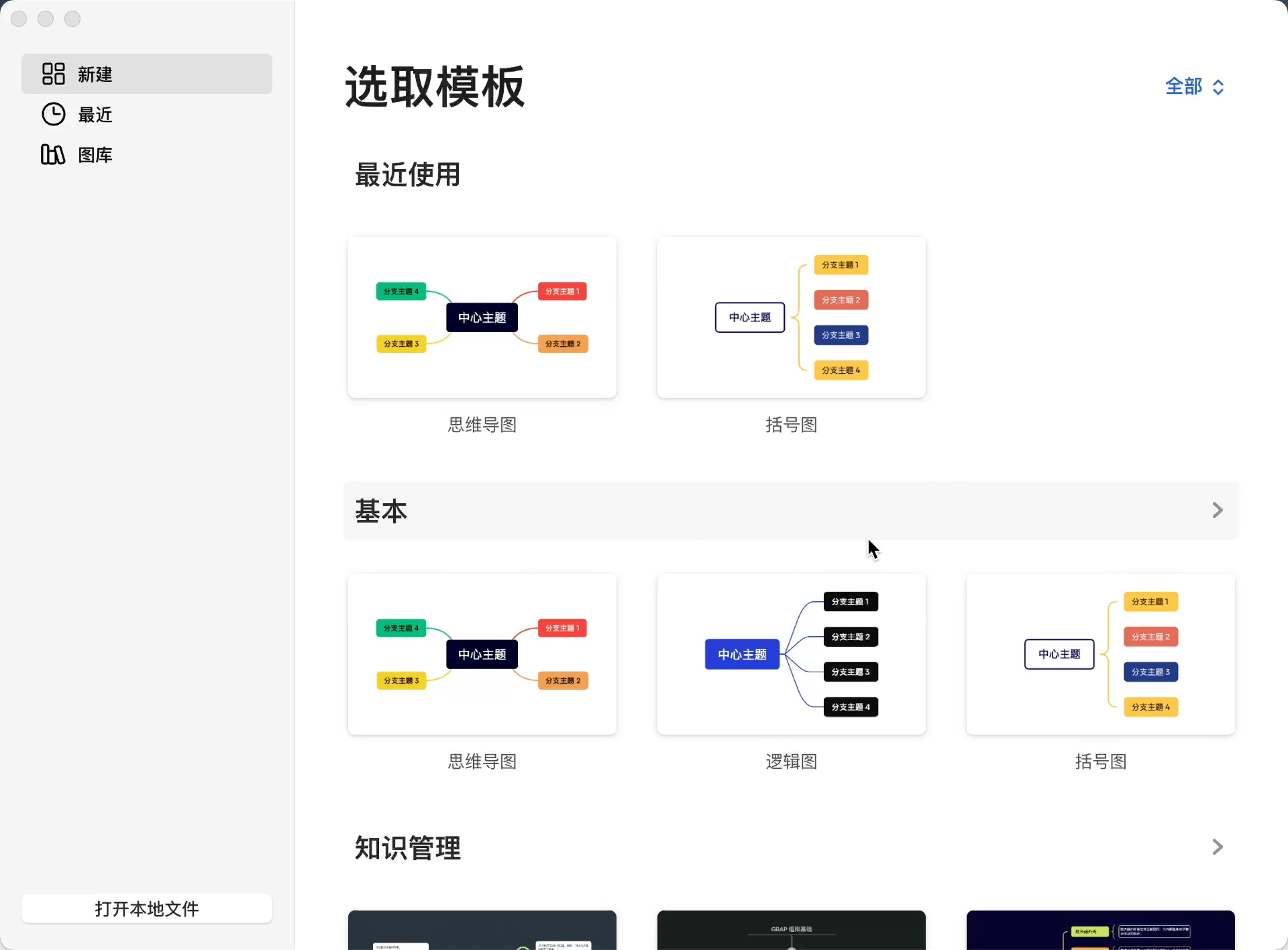Click the window minimize button
Screen dimensions: 1288x950
point(46,19)
